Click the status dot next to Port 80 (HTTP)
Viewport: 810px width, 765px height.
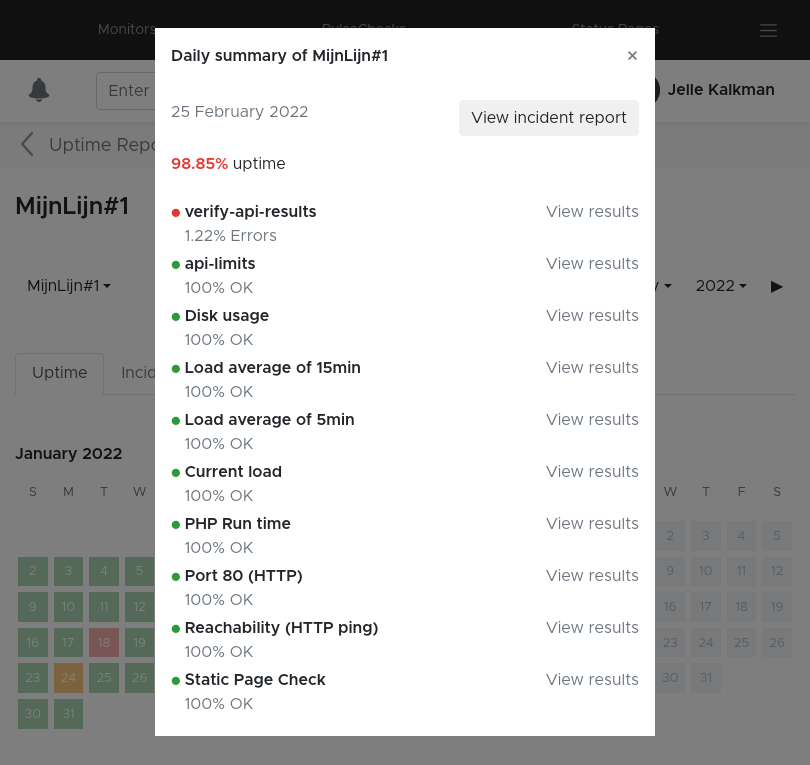click(176, 576)
